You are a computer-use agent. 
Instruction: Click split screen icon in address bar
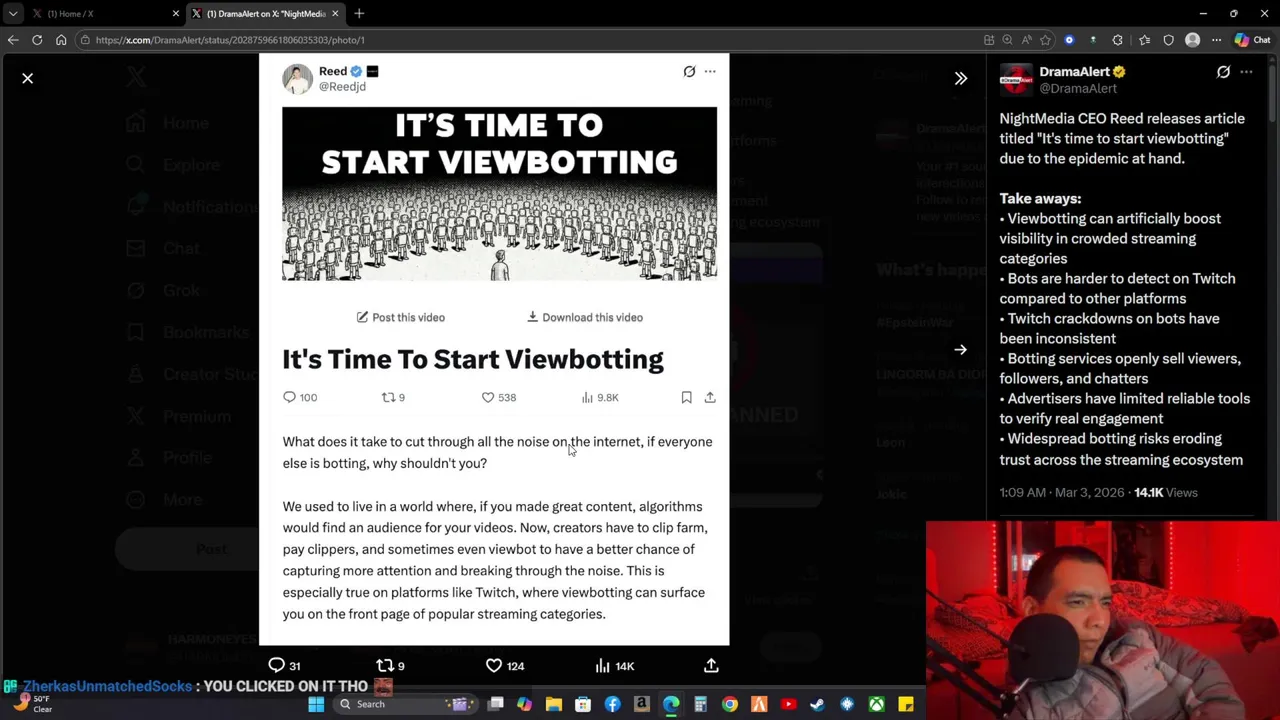(x=989, y=40)
